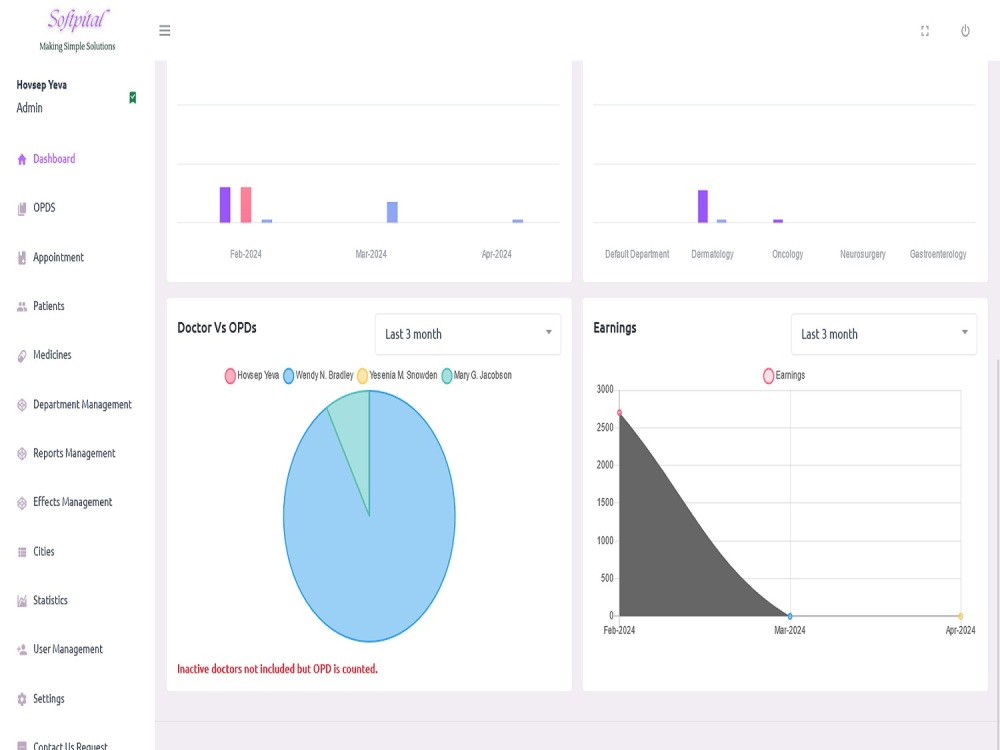The width and height of the screenshot is (1000, 750).
Task: Go to Appointment page
Action: coord(58,257)
